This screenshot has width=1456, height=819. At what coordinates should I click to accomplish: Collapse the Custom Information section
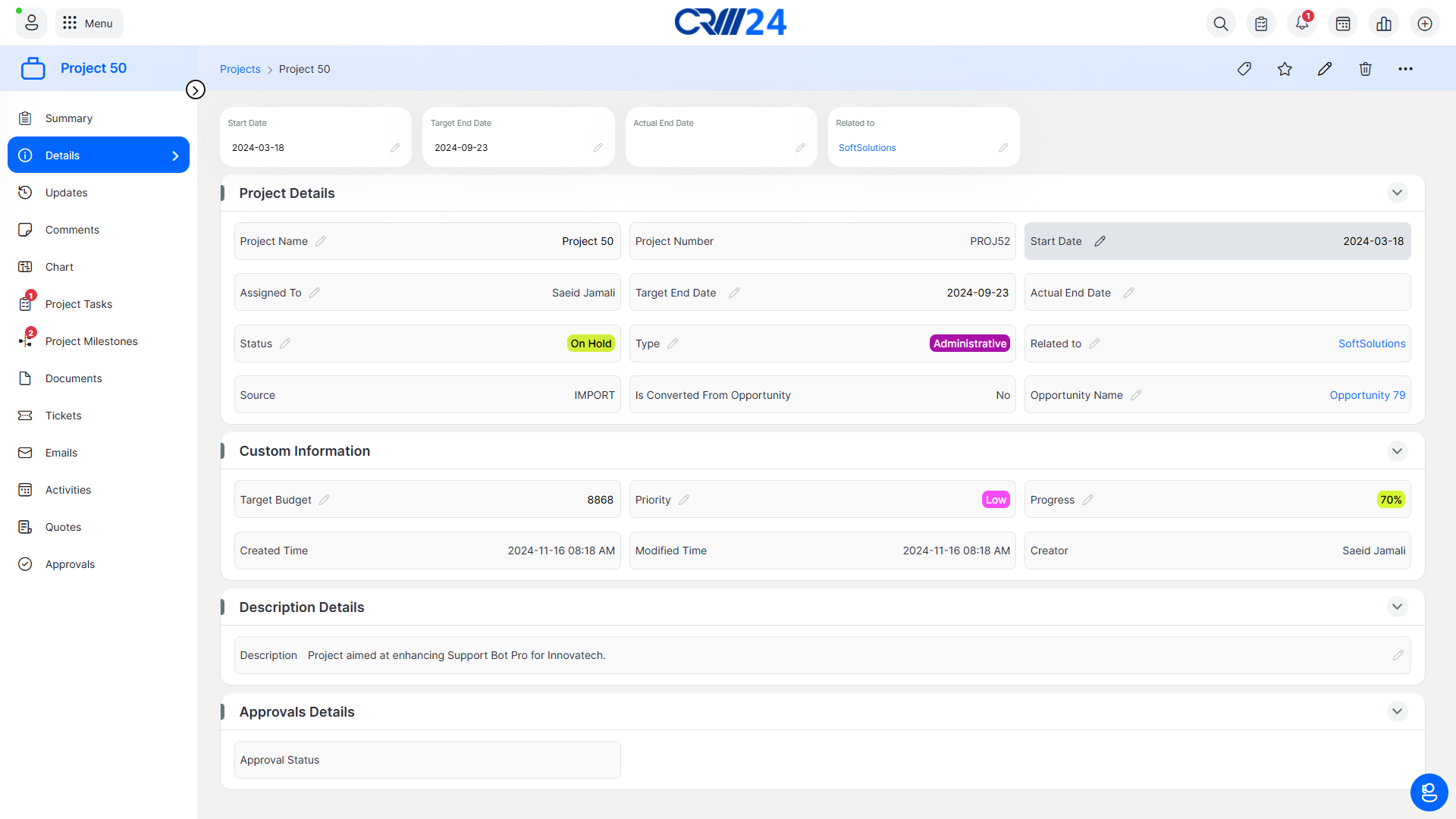[x=1397, y=451]
